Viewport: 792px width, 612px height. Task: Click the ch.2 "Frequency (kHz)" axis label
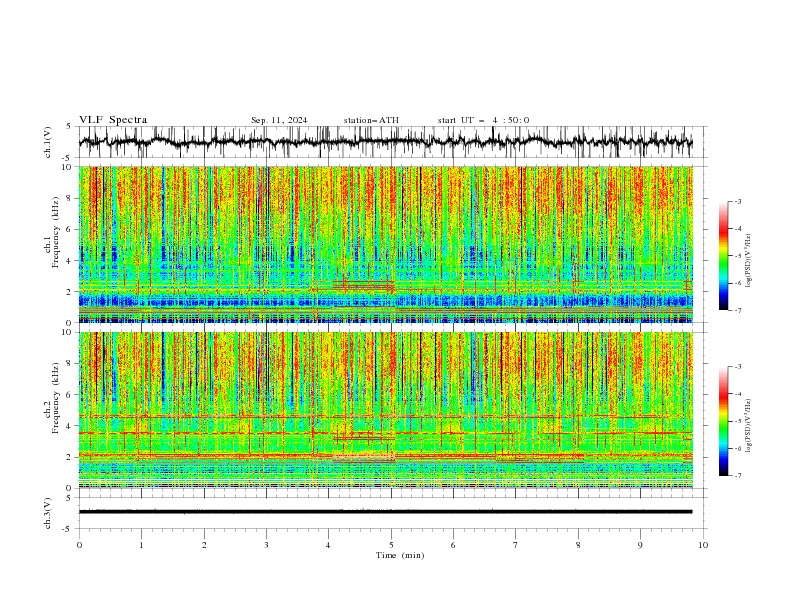[x=57, y=398]
